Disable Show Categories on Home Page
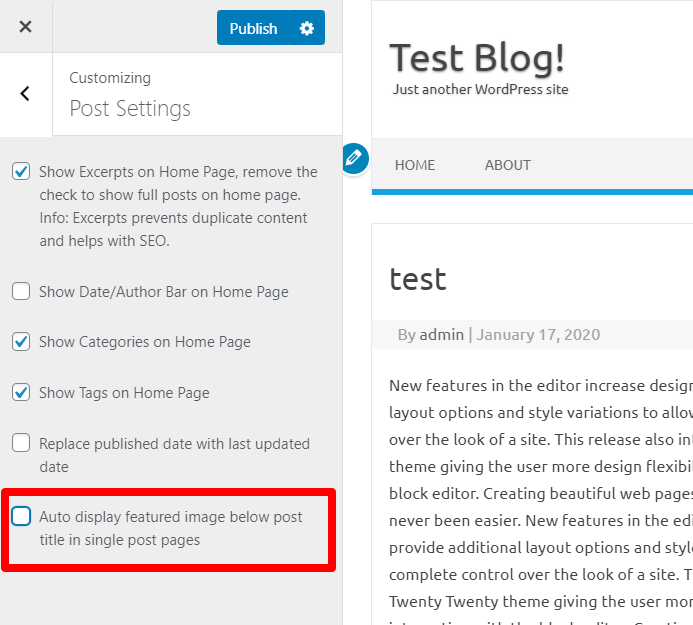This screenshot has width=693, height=625. 21,342
